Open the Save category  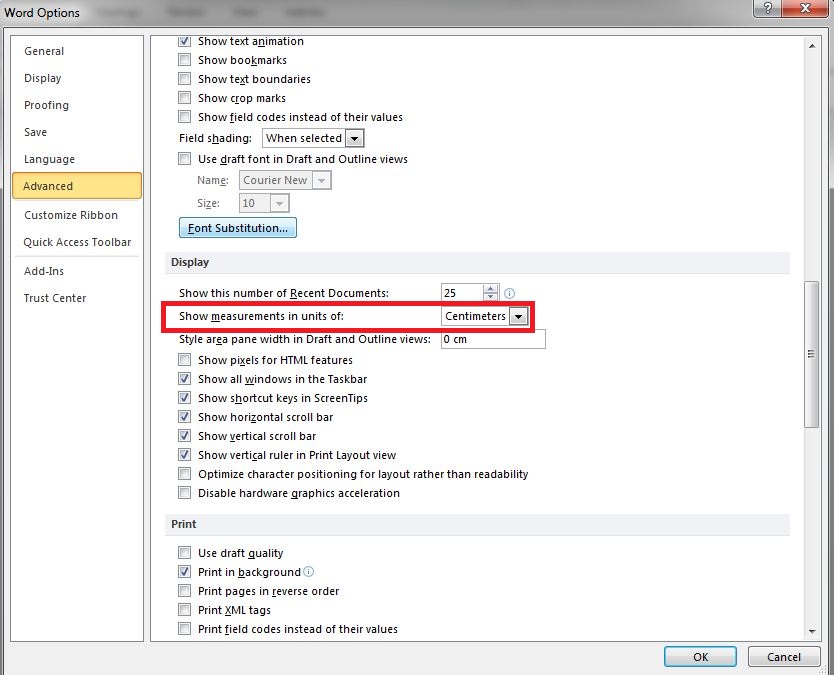77,132
